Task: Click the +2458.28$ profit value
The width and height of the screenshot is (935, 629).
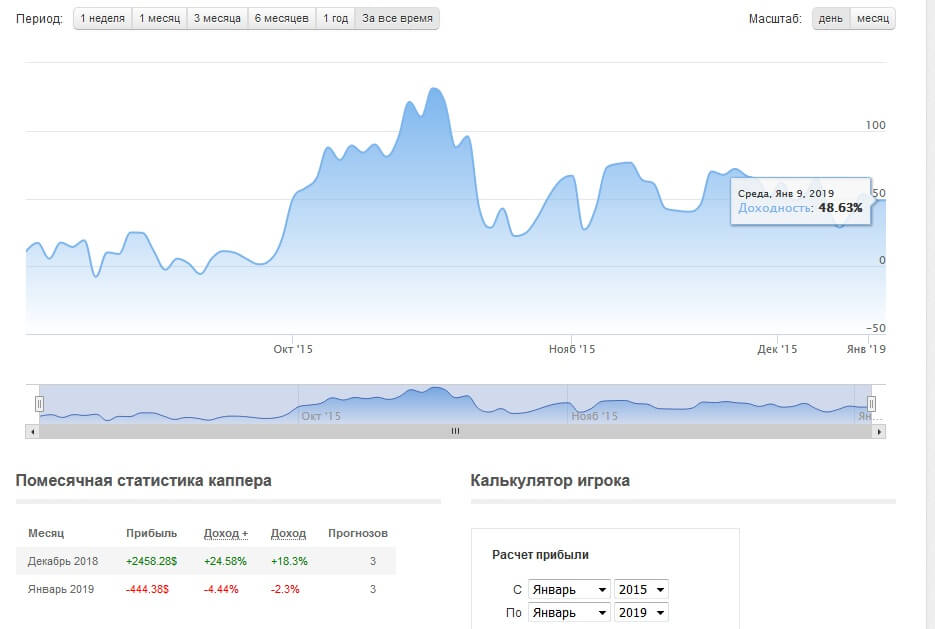Action: coord(151,561)
